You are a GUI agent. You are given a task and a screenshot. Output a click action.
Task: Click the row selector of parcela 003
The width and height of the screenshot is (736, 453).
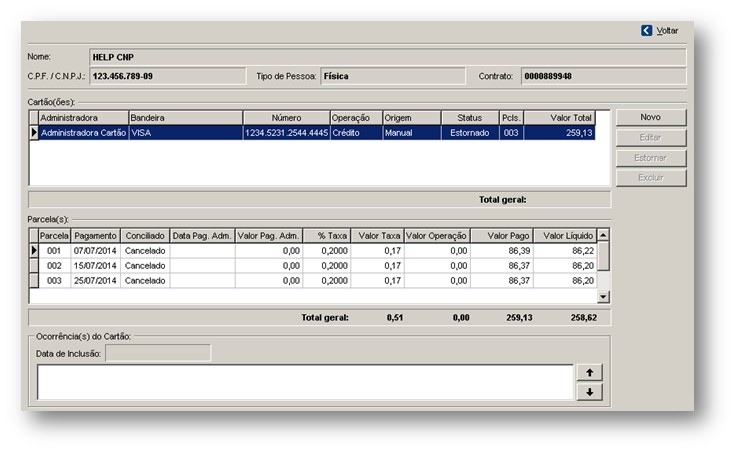34,281
